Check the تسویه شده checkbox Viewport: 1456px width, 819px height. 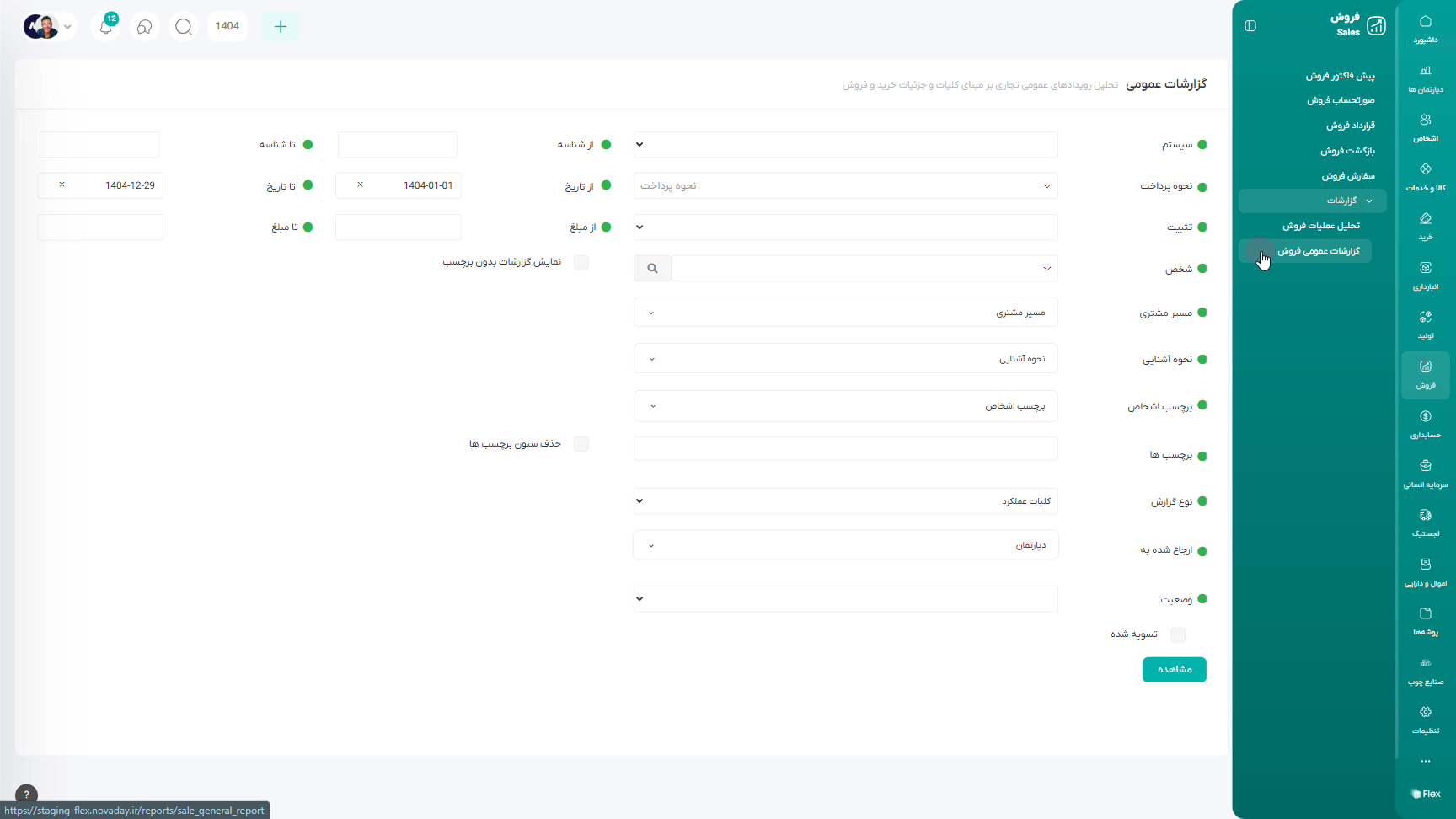pyautogui.click(x=1178, y=634)
